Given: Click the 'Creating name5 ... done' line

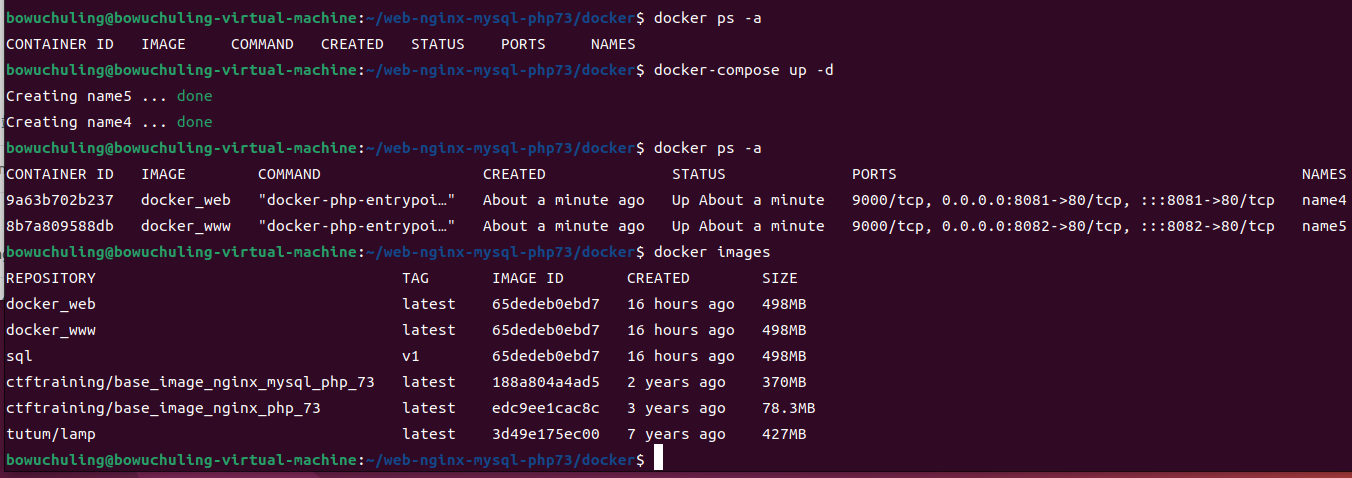Looking at the screenshot, I should click(x=109, y=96).
